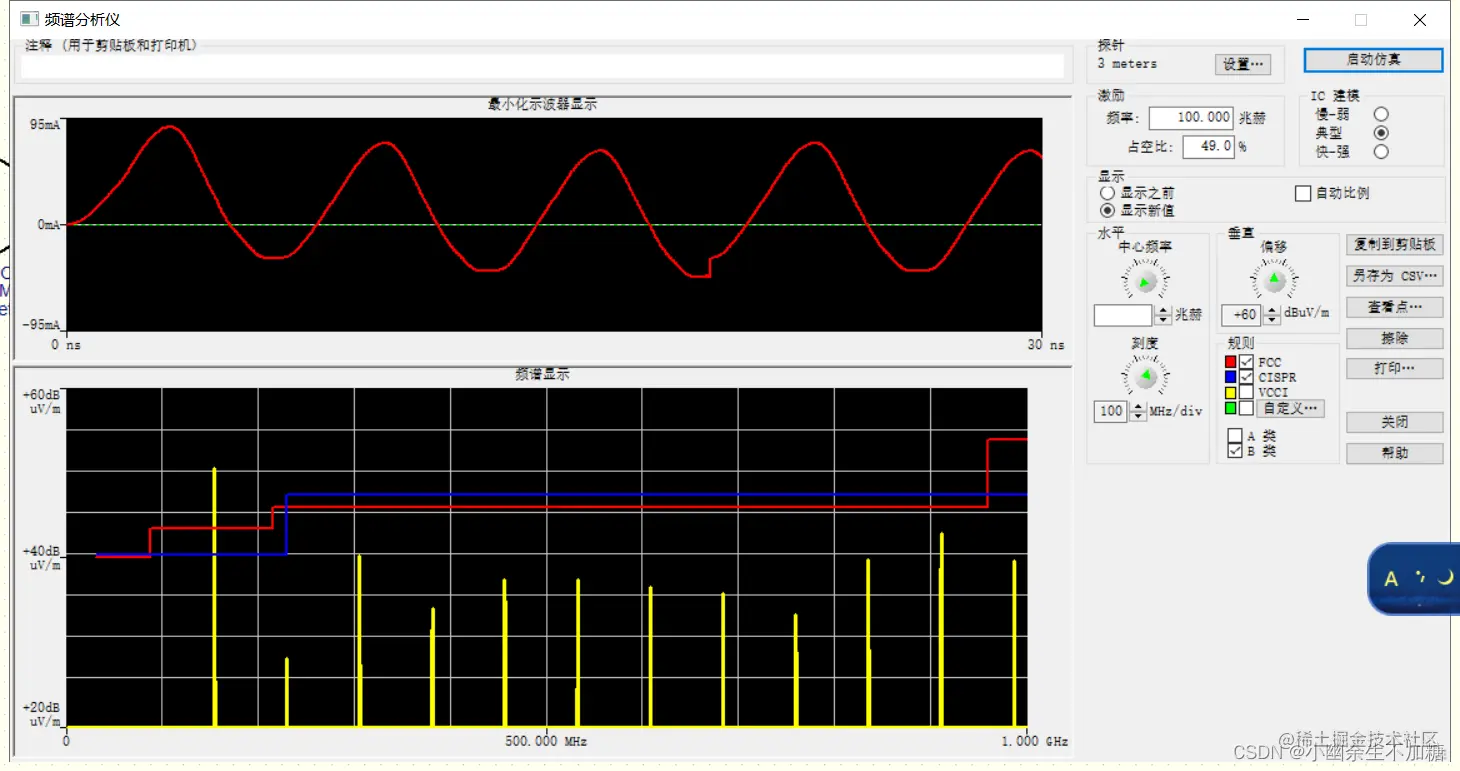The width and height of the screenshot is (1460, 771).
Task: Click 复制到剪贴板 button
Action: (x=1394, y=245)
